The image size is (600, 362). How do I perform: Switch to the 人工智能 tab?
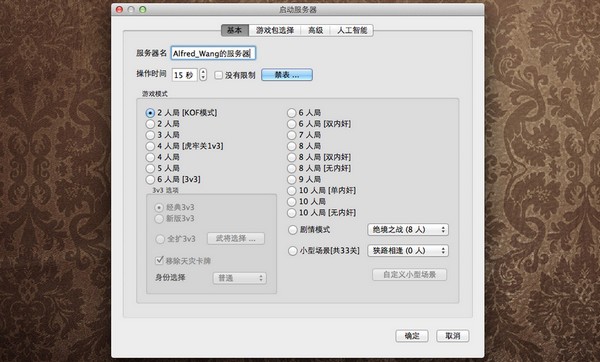(x=352, y=30)
